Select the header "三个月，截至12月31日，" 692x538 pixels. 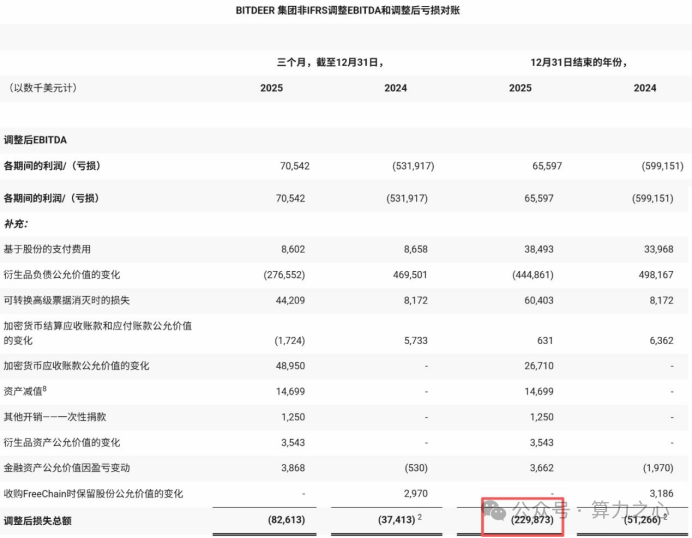[x=330, y=63]
